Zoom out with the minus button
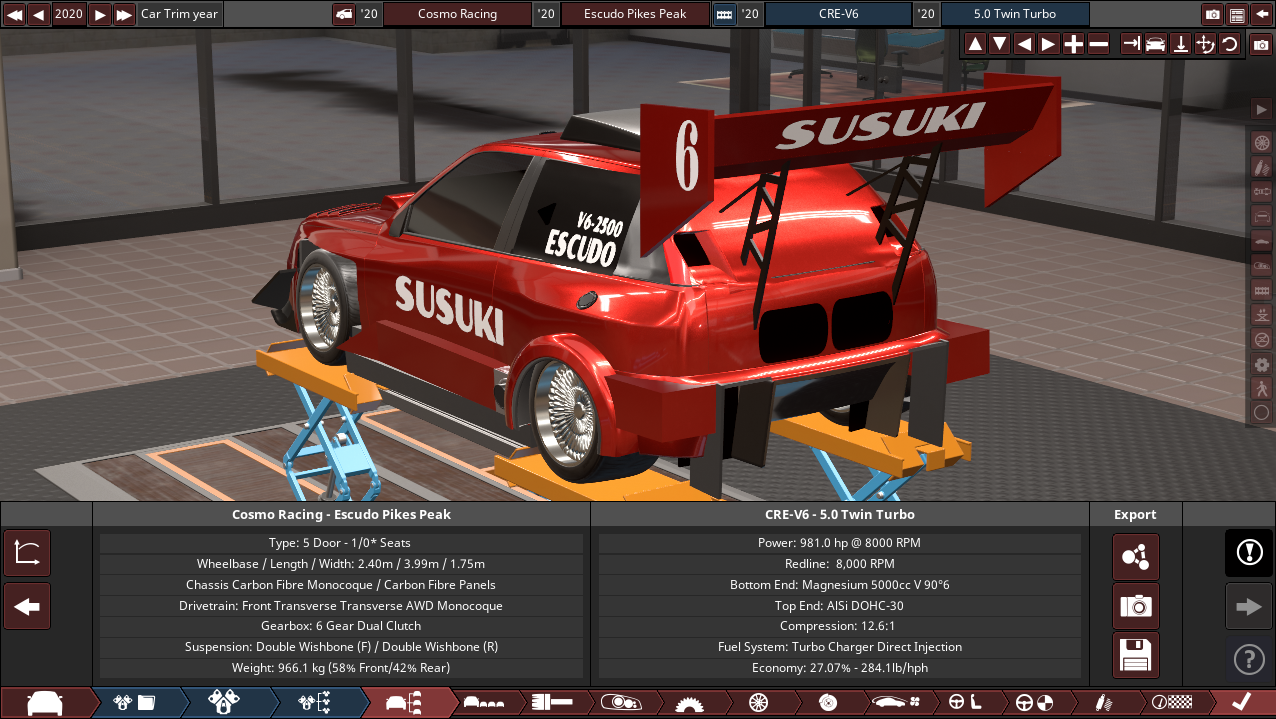 click(1098, 44)
